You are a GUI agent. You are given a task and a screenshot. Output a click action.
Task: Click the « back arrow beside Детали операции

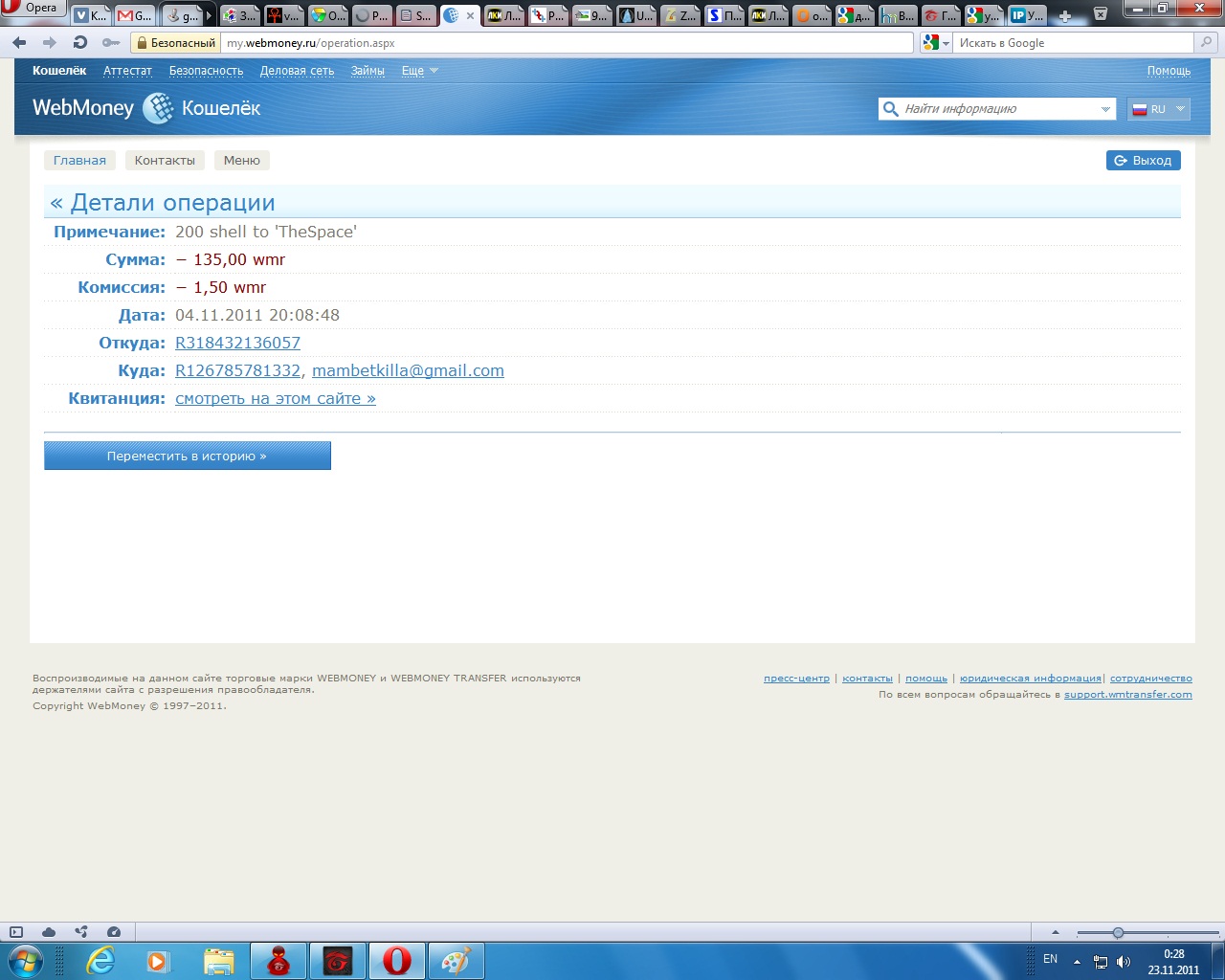(56, 203)
